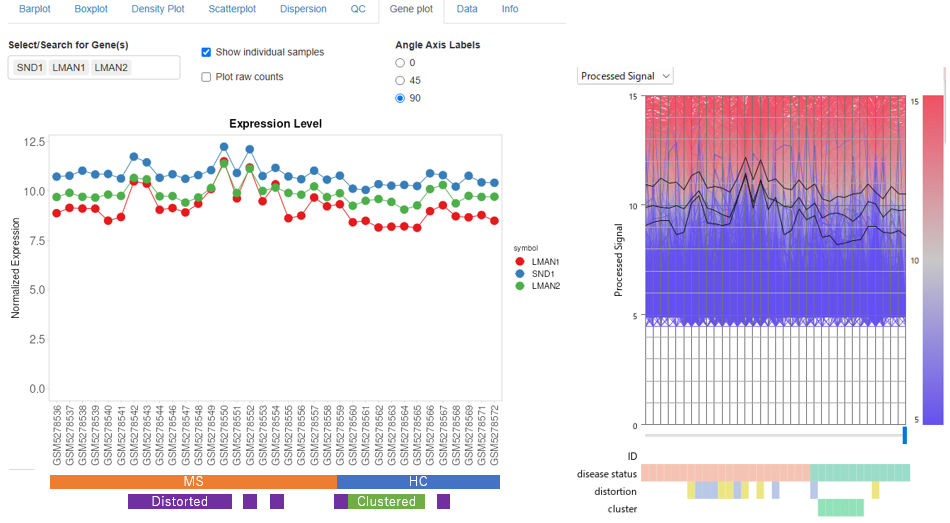
Task: Click the Normalized Expression axis label
Action: click(16, 268)
